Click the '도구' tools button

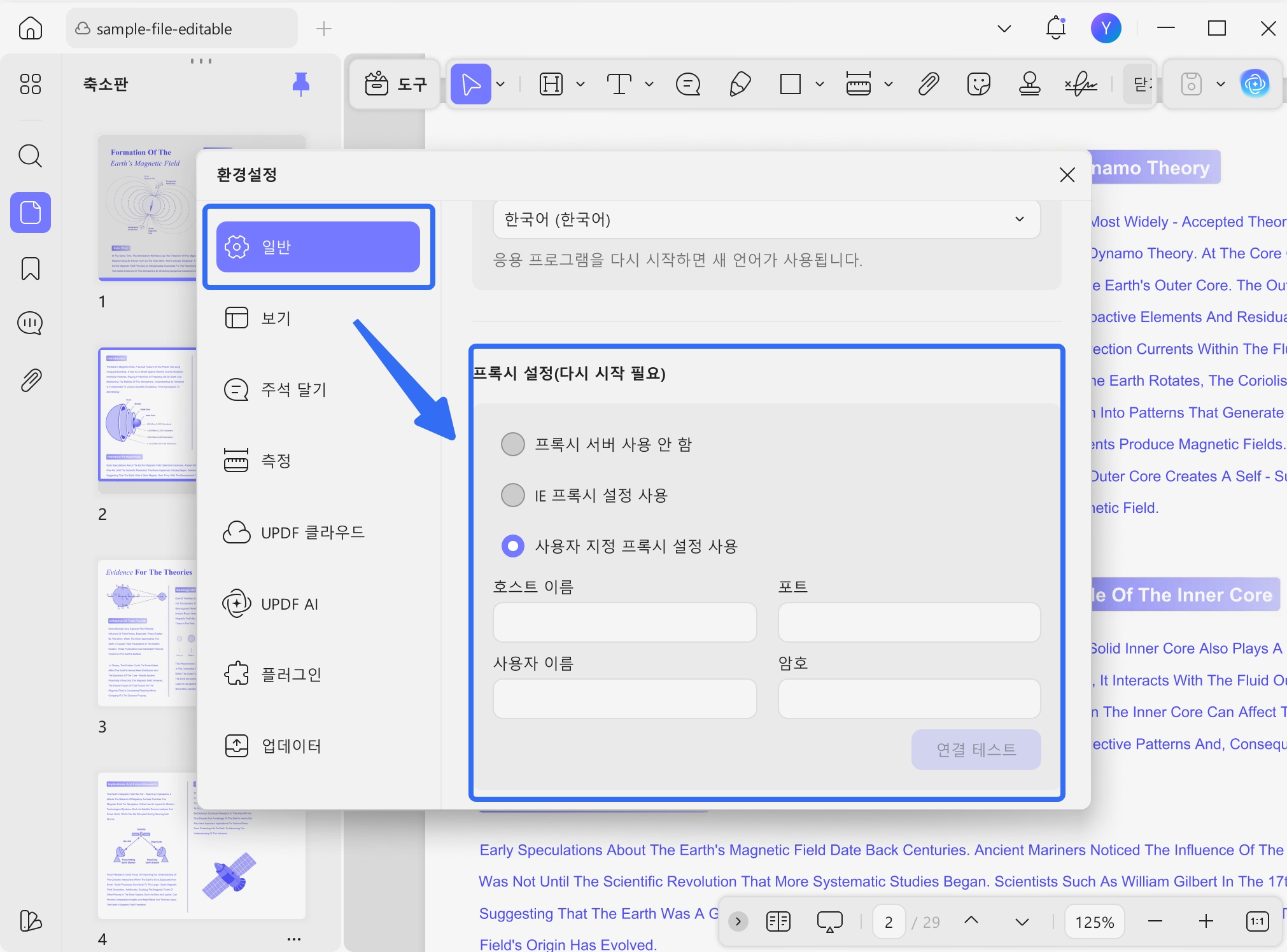coord(395,83)
